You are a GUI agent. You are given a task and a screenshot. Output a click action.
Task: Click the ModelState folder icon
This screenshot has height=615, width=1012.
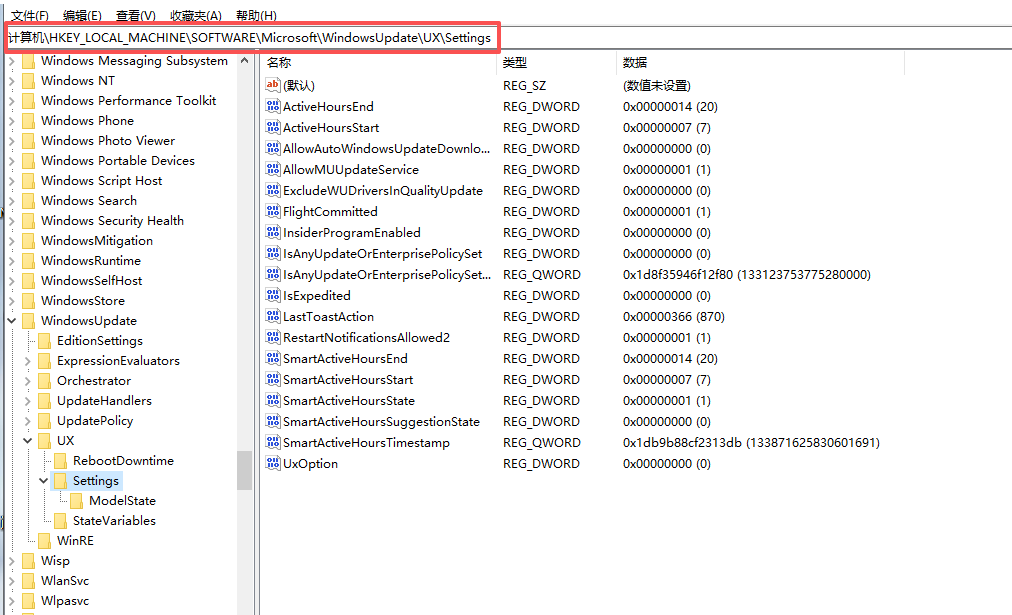(x=77, y=501)
